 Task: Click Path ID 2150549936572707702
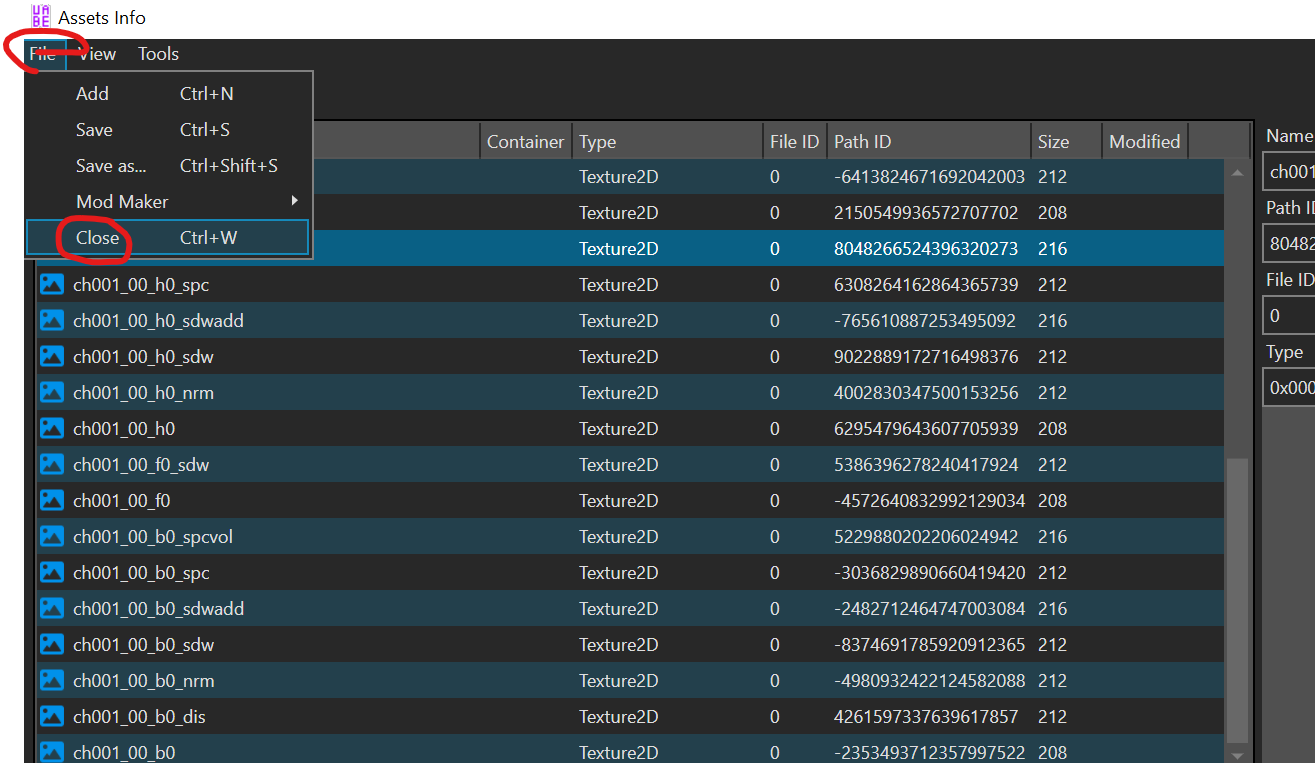click(926, 213)
